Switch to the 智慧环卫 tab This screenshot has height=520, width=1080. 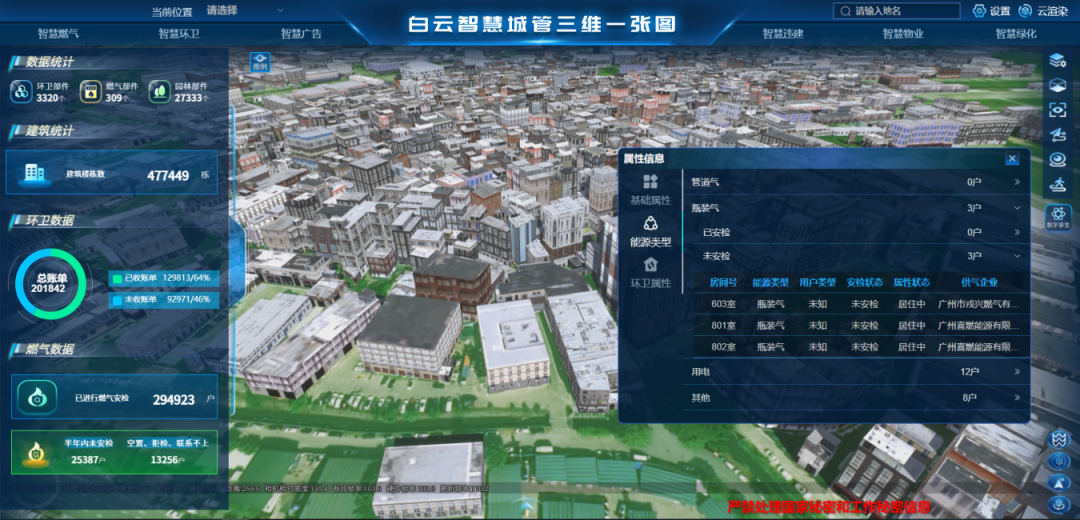point(178,34)
